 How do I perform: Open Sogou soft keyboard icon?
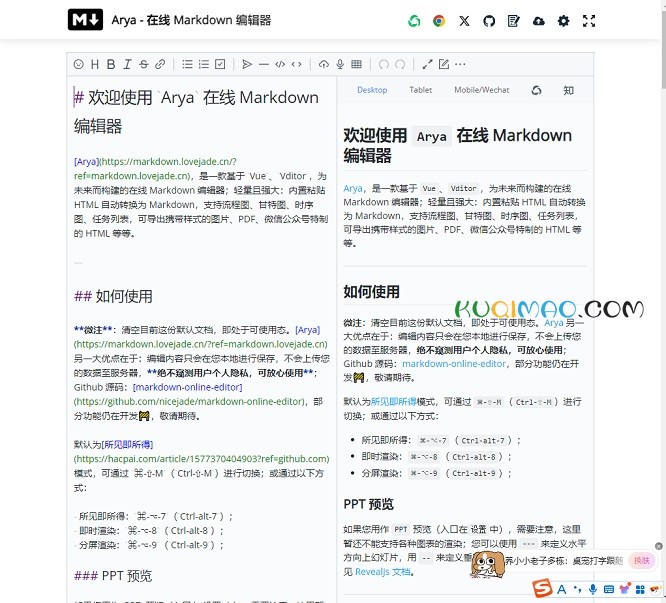609,589
